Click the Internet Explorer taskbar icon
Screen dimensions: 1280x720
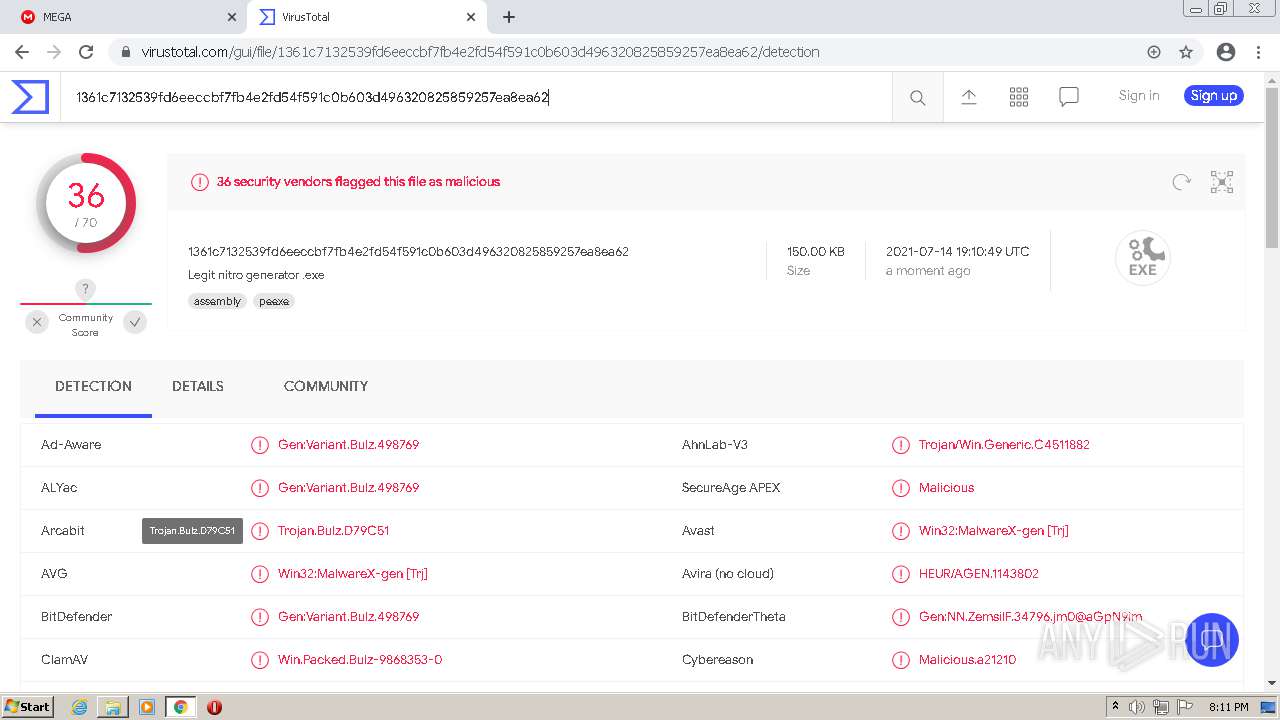click(x=80, y=707)
